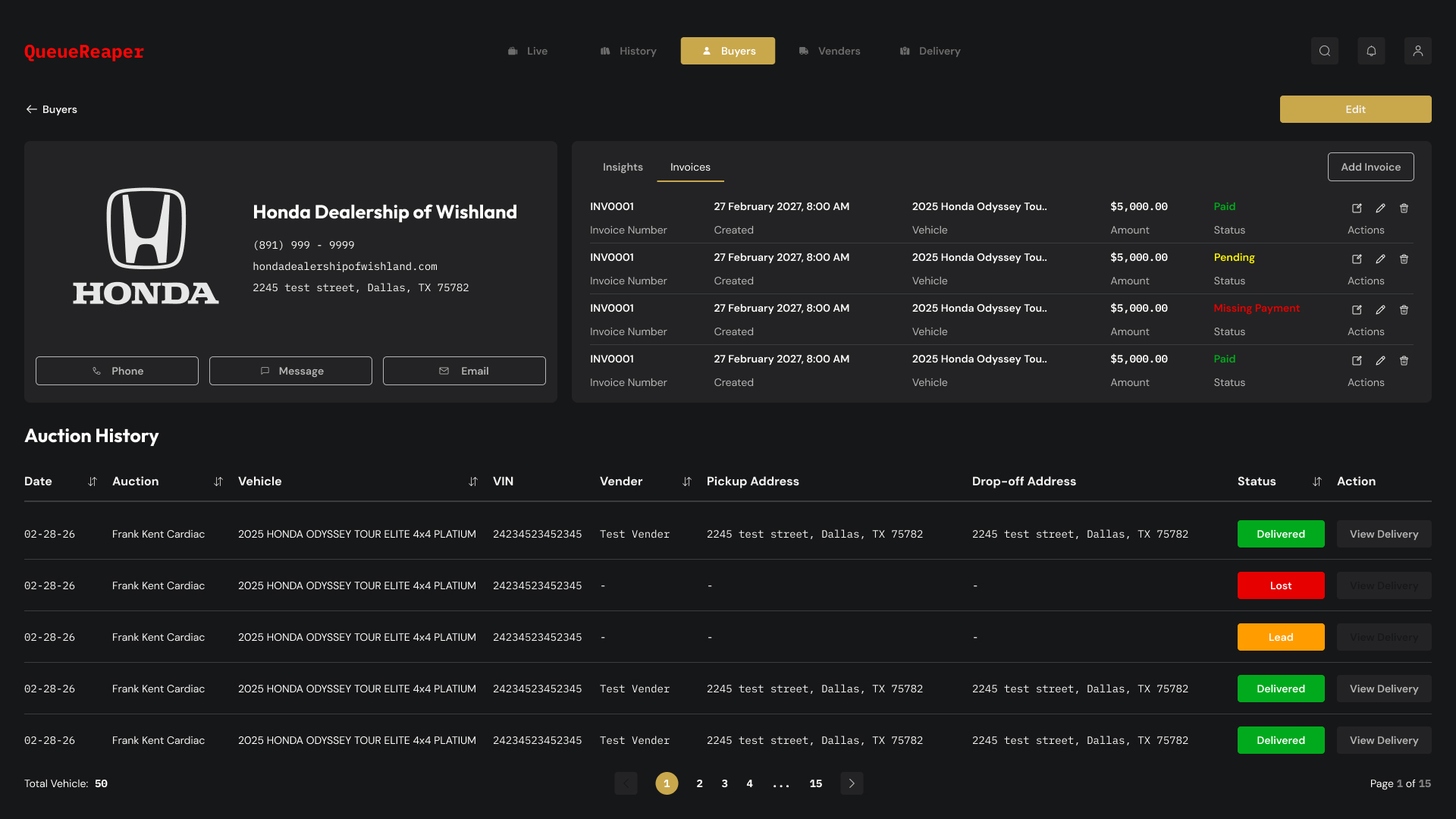View notifications via the bell icon
Viewport: 1456px width, 819px height.
[1371, 51]
